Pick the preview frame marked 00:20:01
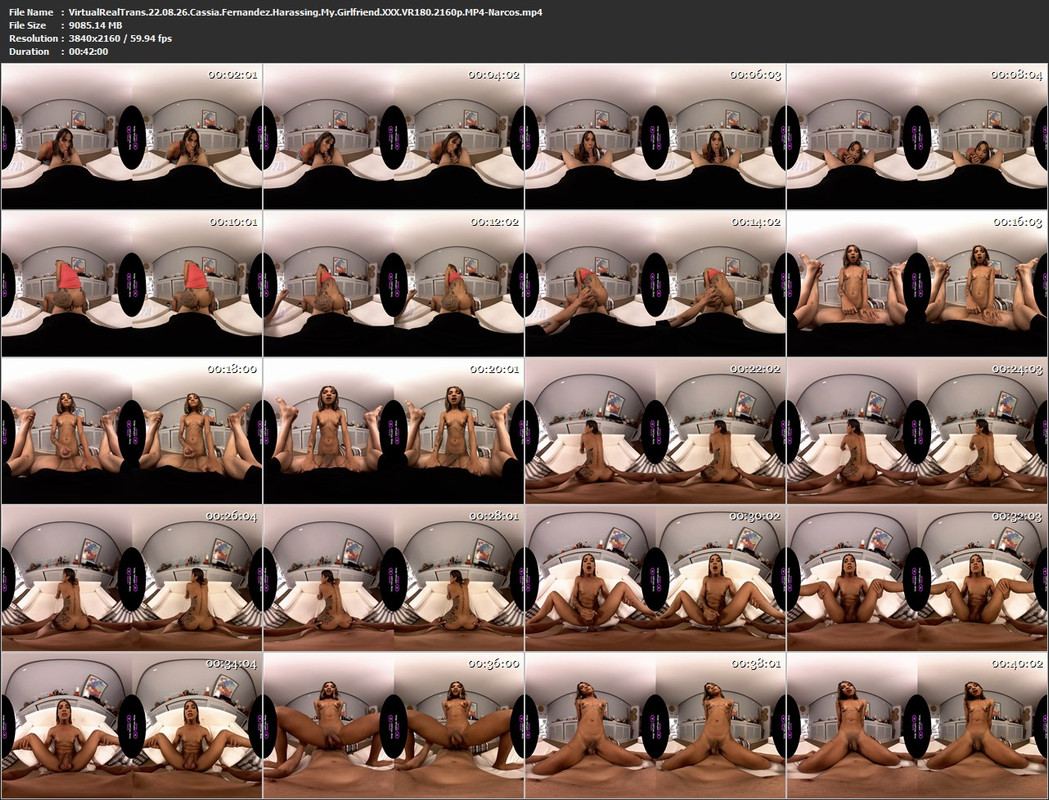Viewport: 1049px width, 800px height. click(393, 430)
